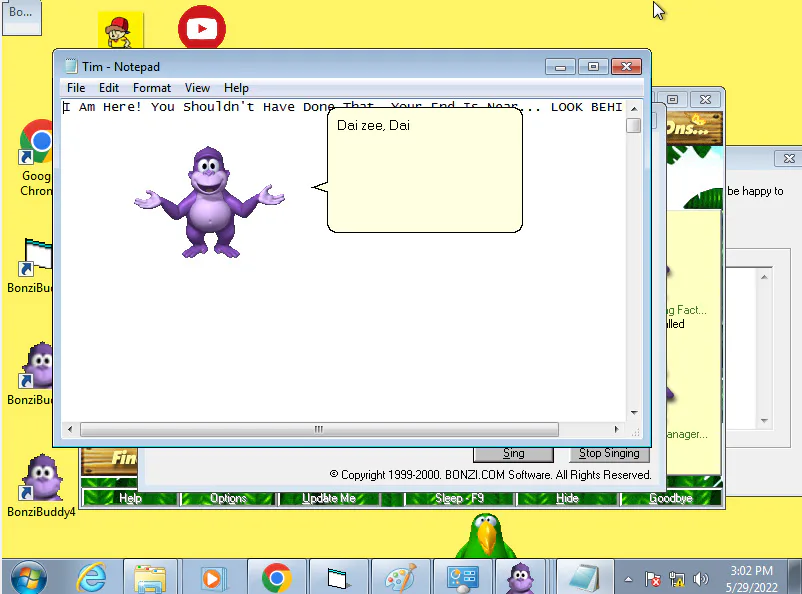The image size is (802, 594).
Task: Open Windows Media Player from taskbar
Action: click(212, 577)
